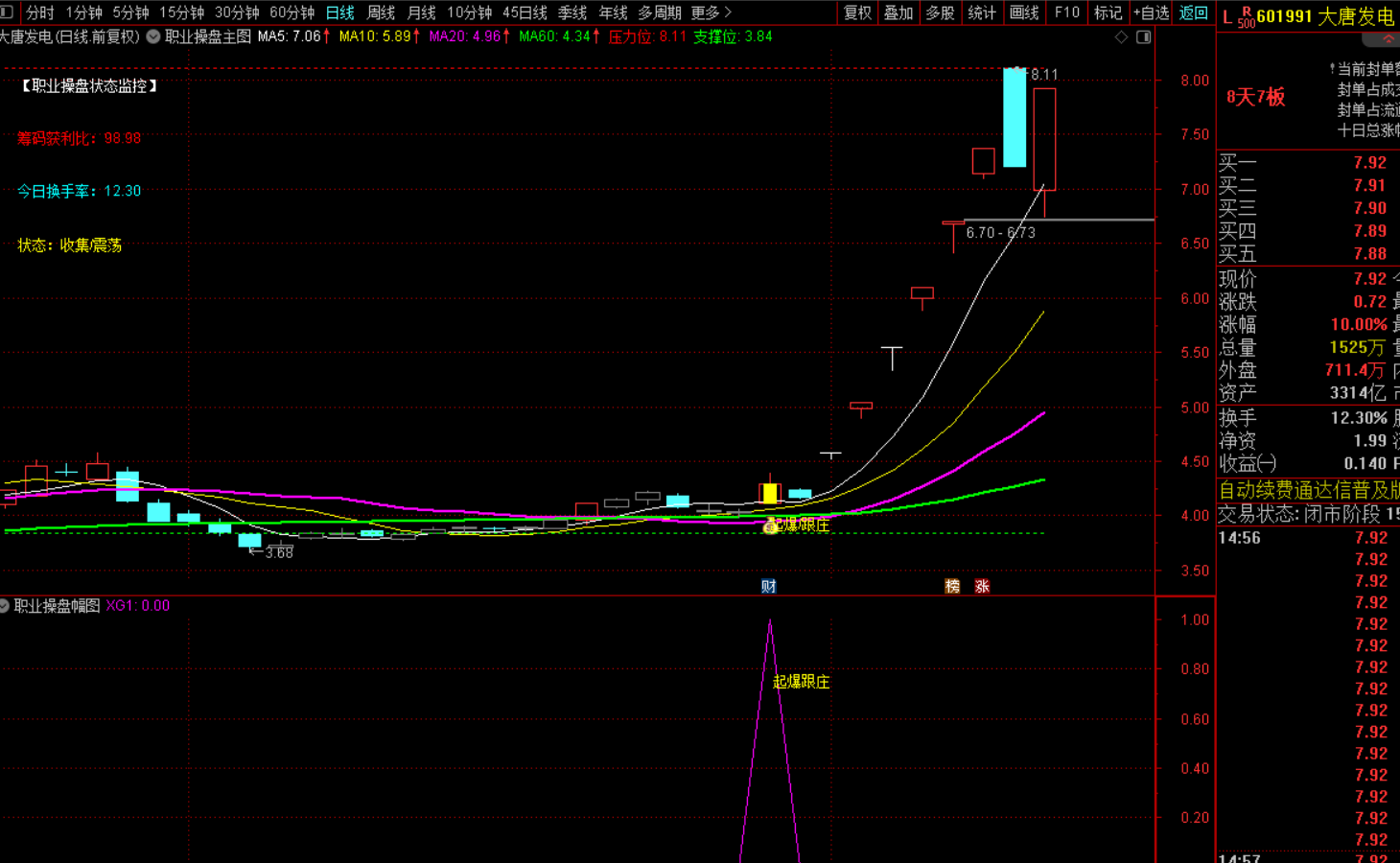Click the 返回 link
The image size is (1400, 863).
pyautogui.click(x=1194, y=12)
